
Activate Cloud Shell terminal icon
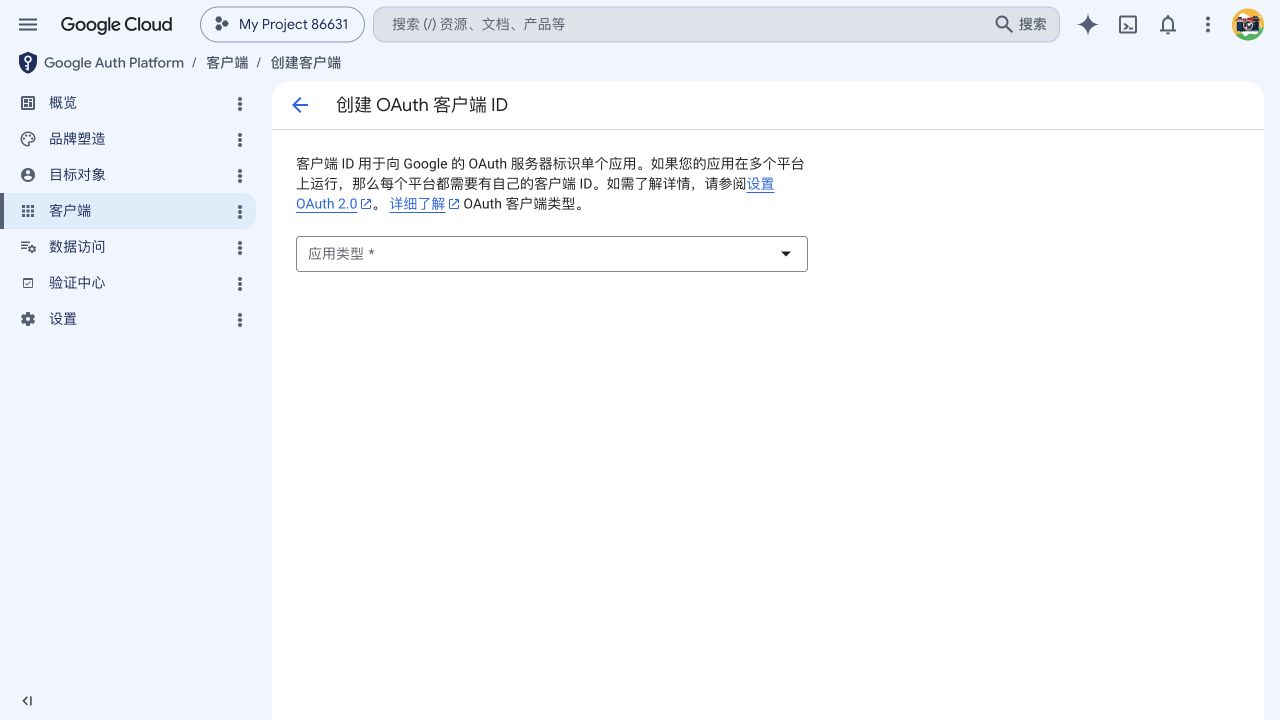click(1128, 25)
